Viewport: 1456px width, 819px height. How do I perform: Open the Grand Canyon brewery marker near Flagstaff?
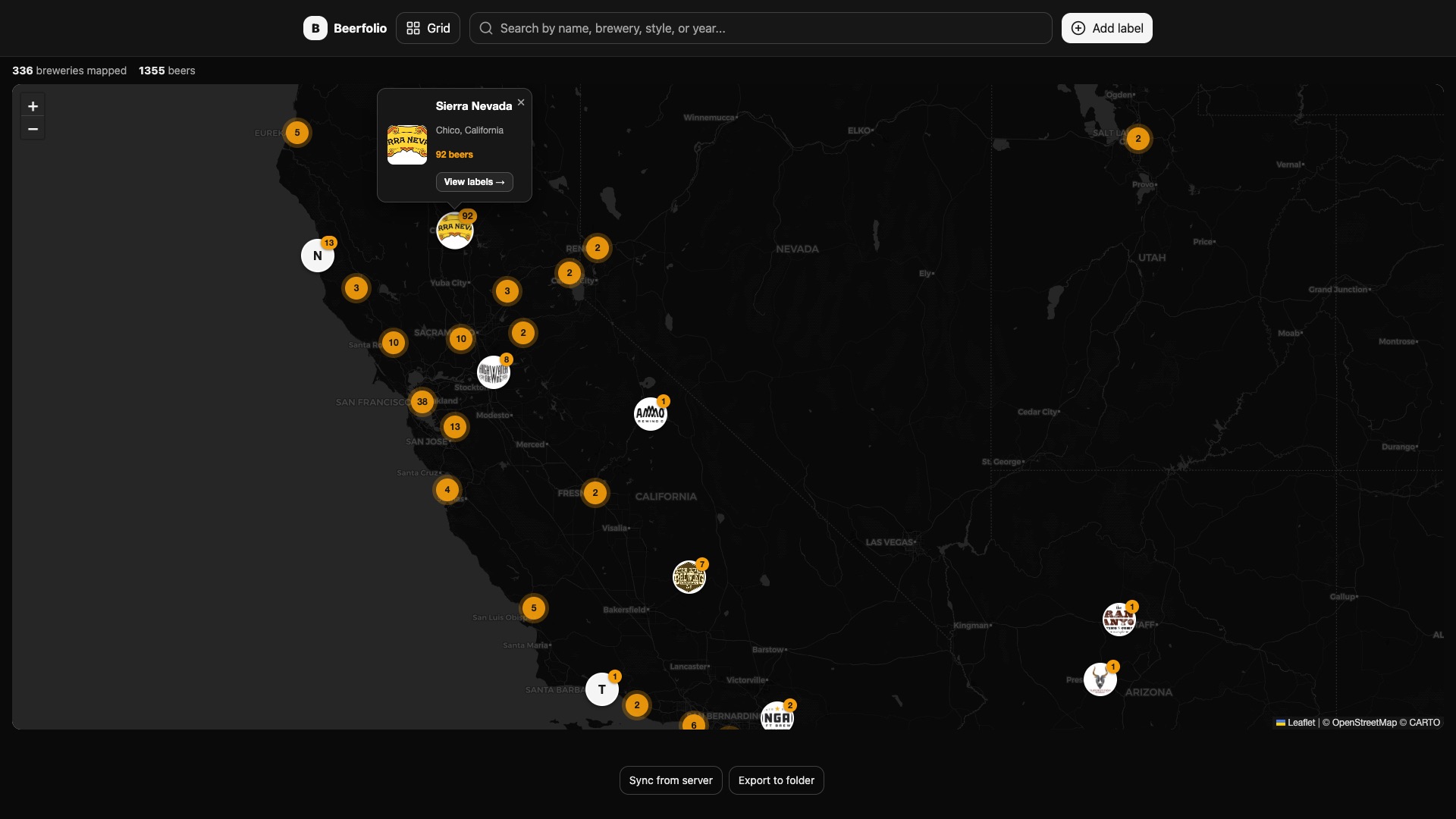(x=1119, y=620)
